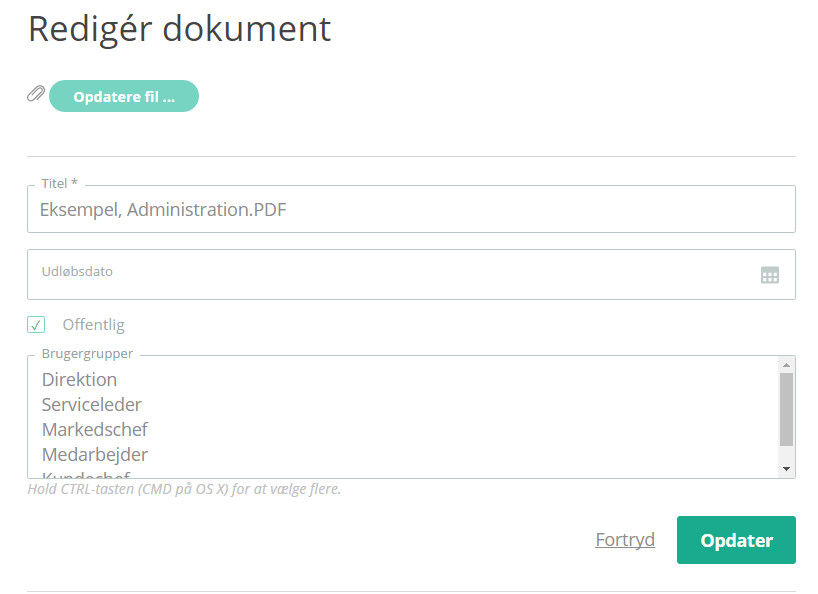Viewport: 818px width, 594px height.
Task: Focus the Titel input field
Action: click(x=411, y=209)
